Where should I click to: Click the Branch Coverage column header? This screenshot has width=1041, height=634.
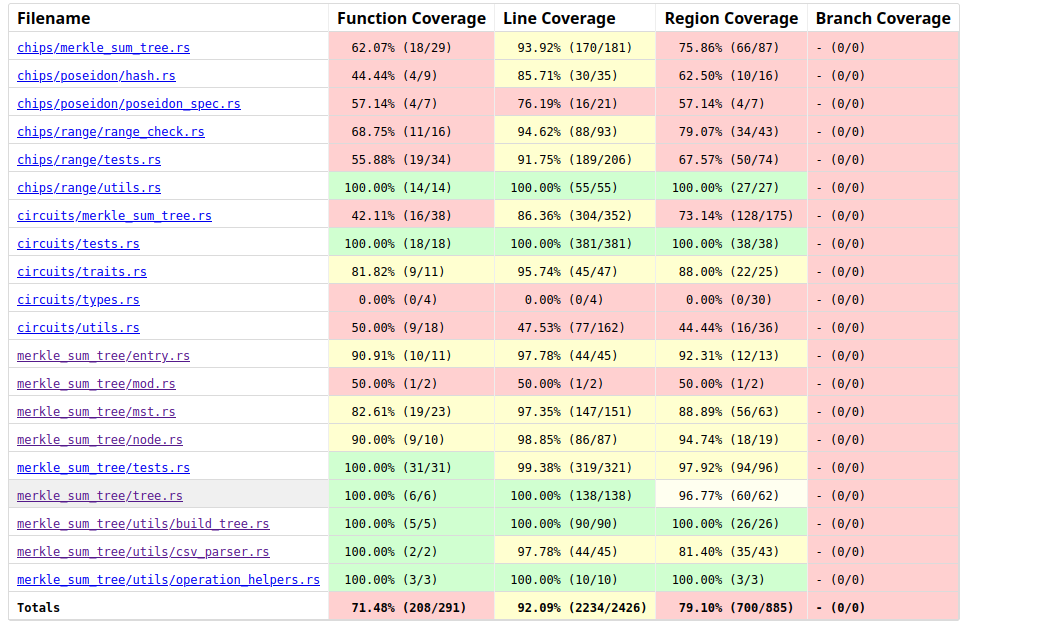click(883, 19)
